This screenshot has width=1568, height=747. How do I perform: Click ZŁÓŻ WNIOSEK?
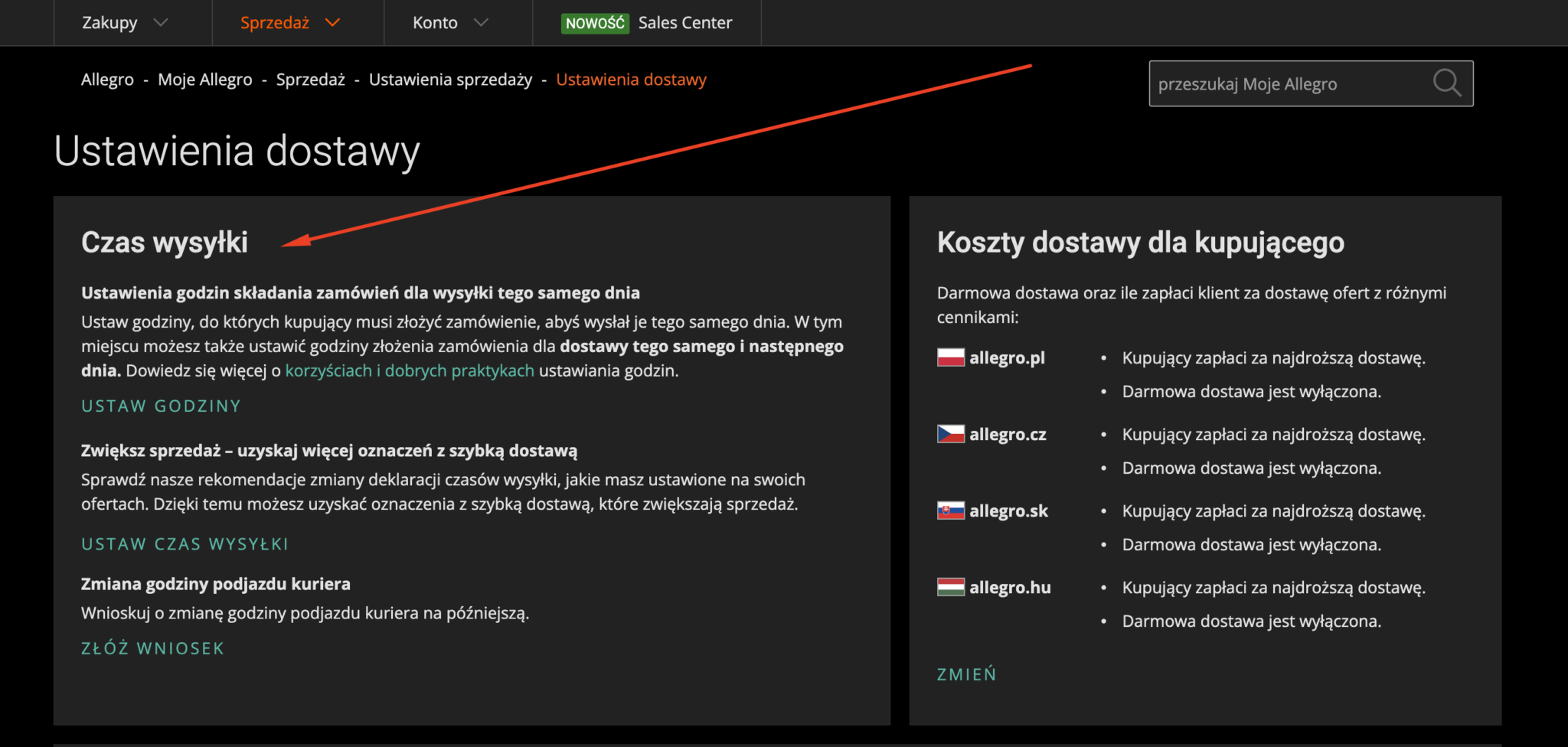[x=153, y=648]
